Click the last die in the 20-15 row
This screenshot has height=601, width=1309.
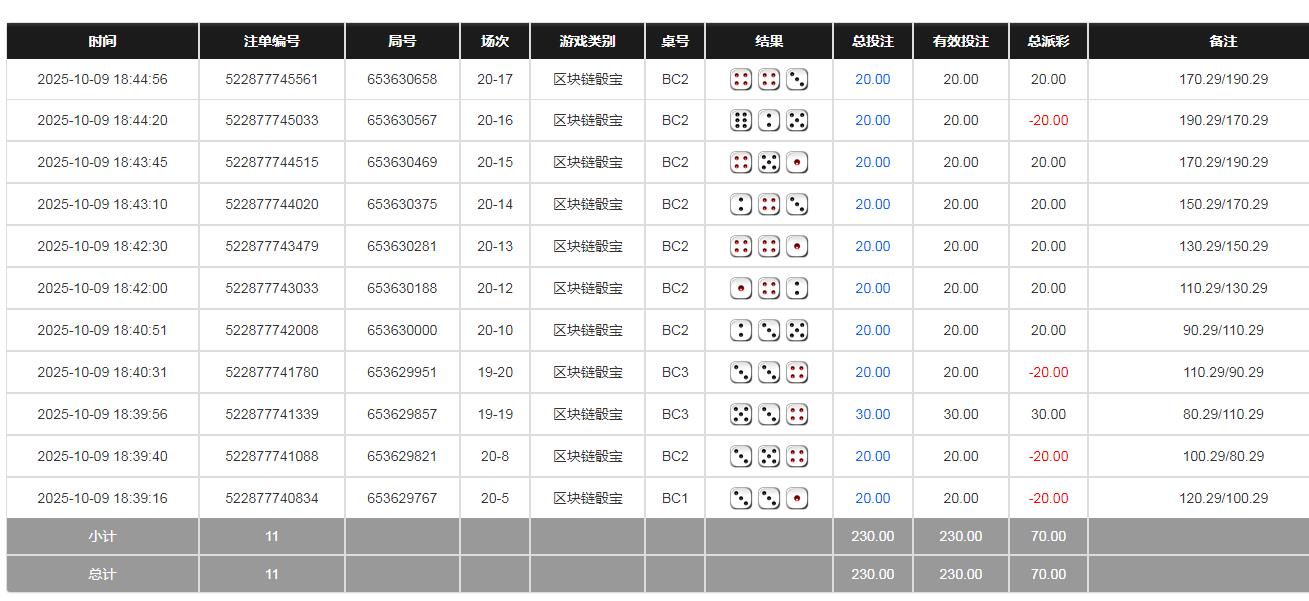click(797, 163)
